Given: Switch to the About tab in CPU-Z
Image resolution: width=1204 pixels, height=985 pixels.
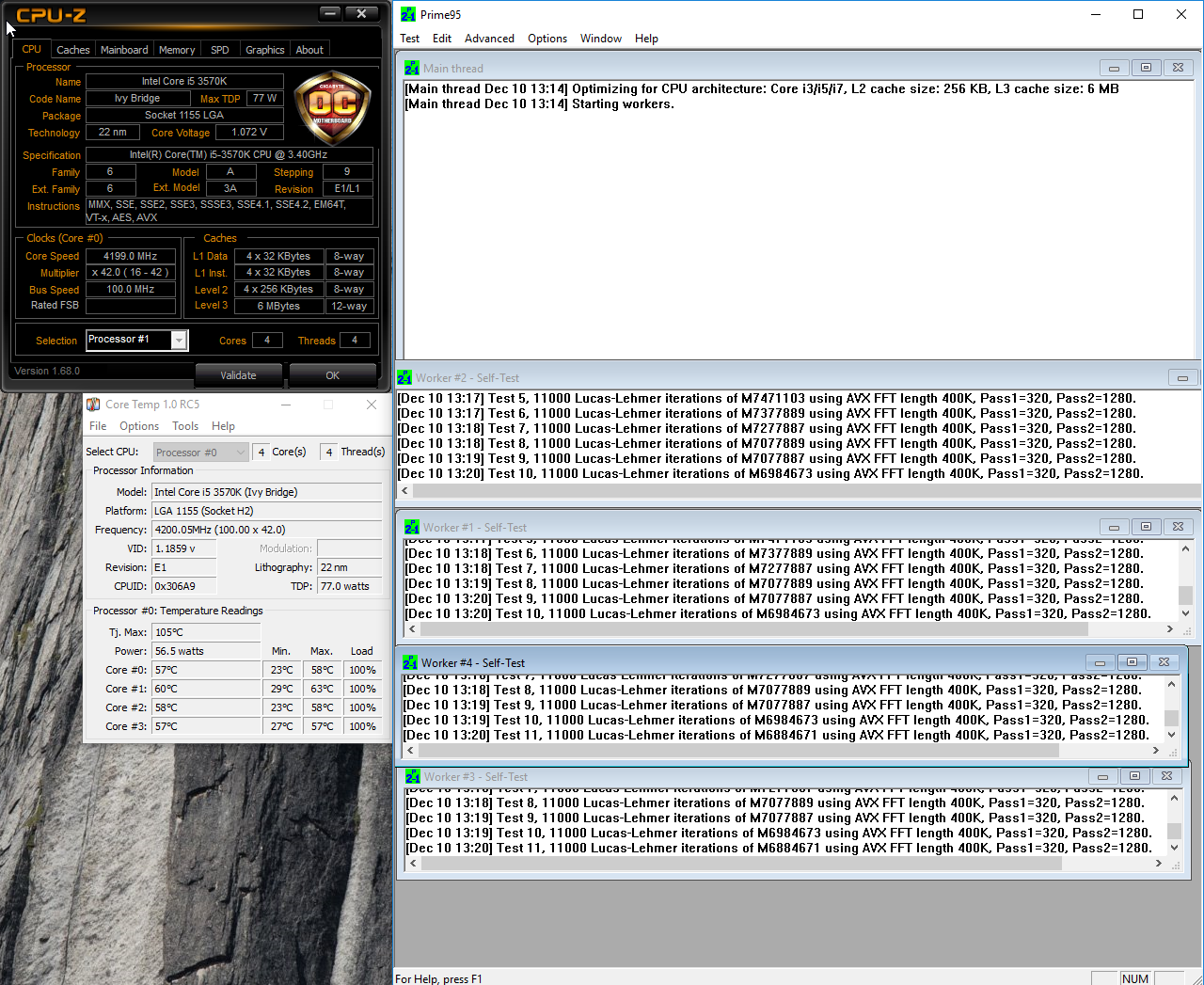Looking at the screenshot, I should click(x=309, y=50).
